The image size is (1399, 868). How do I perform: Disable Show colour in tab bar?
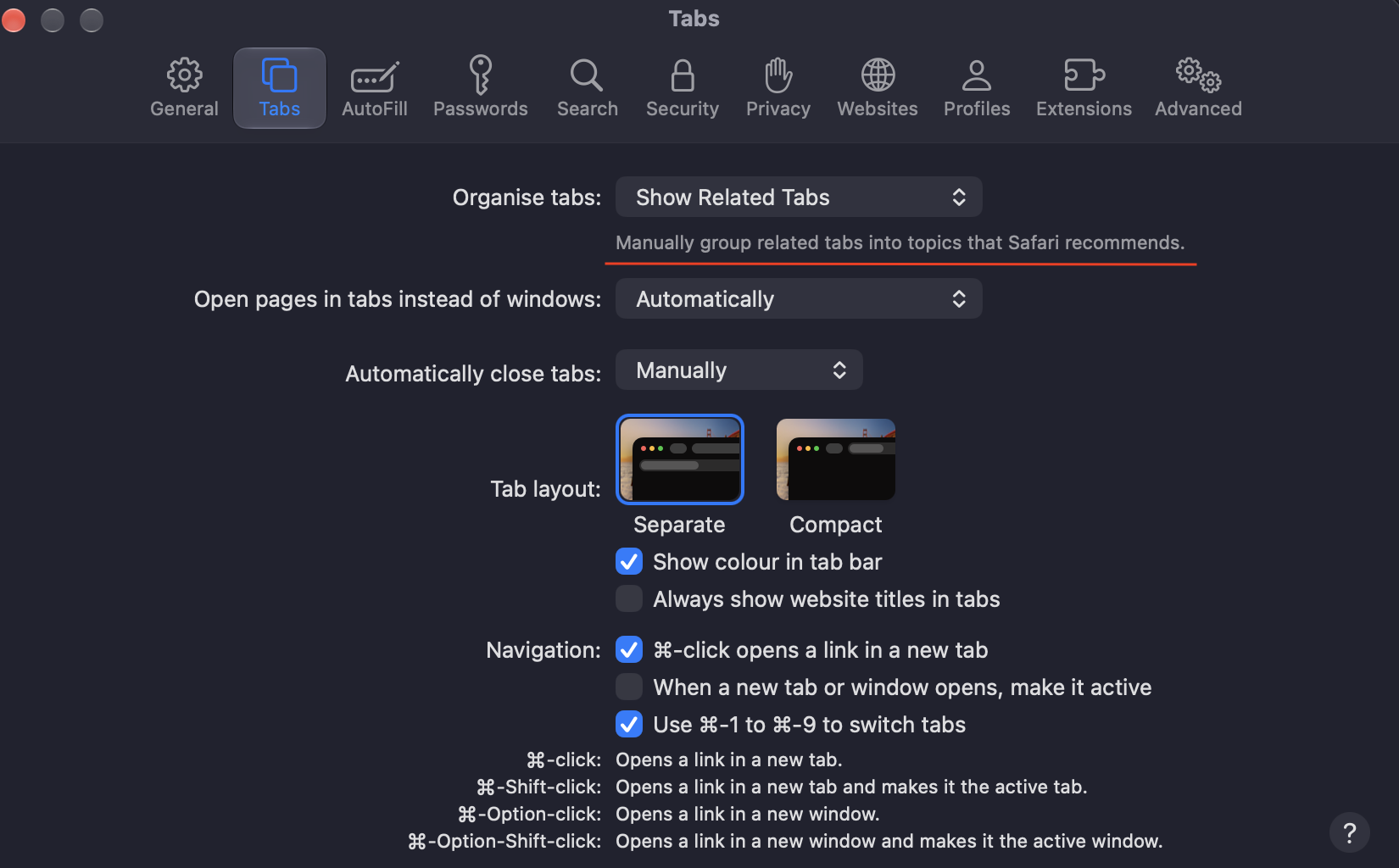pyautogui.click(x=629, y=562)
